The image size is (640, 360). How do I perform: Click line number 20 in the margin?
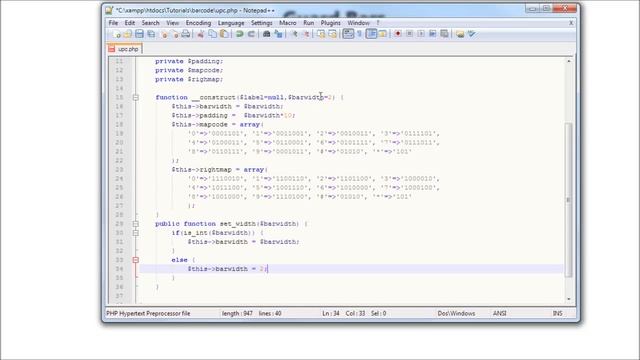[119, 143]
